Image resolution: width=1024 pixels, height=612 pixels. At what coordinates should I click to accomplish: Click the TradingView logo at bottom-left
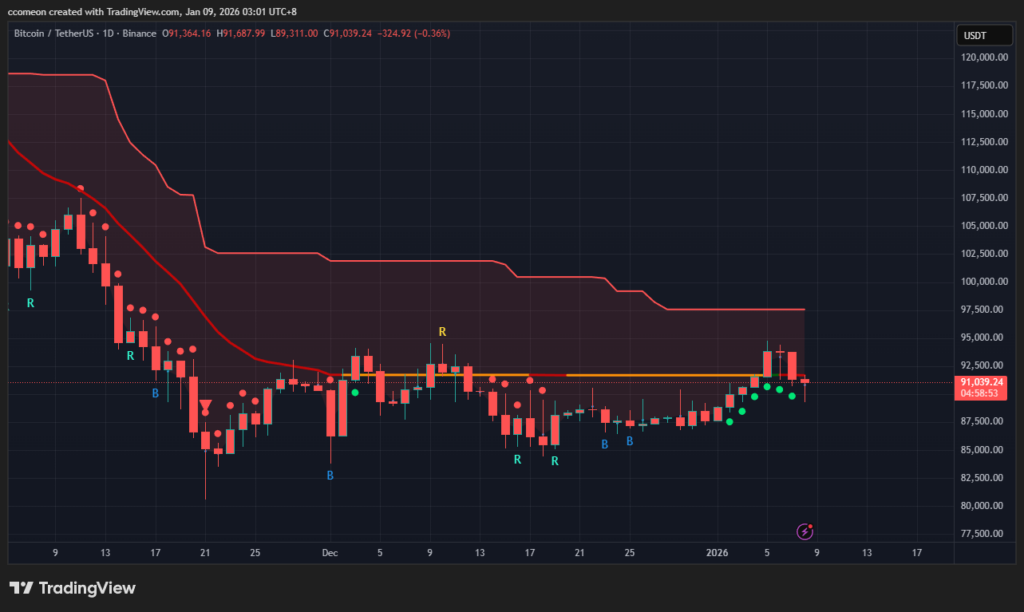[x=72, y=588]
